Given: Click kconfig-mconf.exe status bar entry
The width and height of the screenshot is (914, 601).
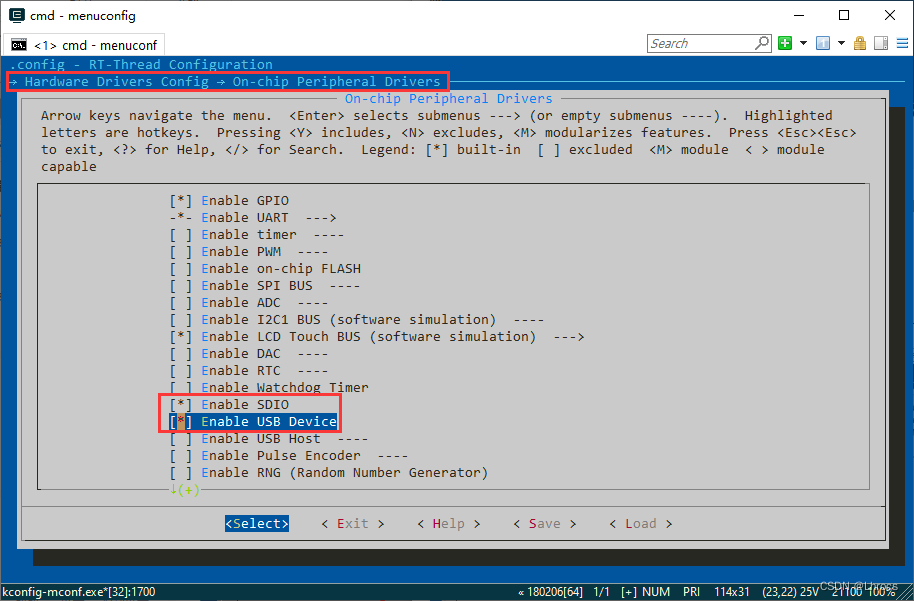Looking at the screenshot, I should (x=78, y=592).
